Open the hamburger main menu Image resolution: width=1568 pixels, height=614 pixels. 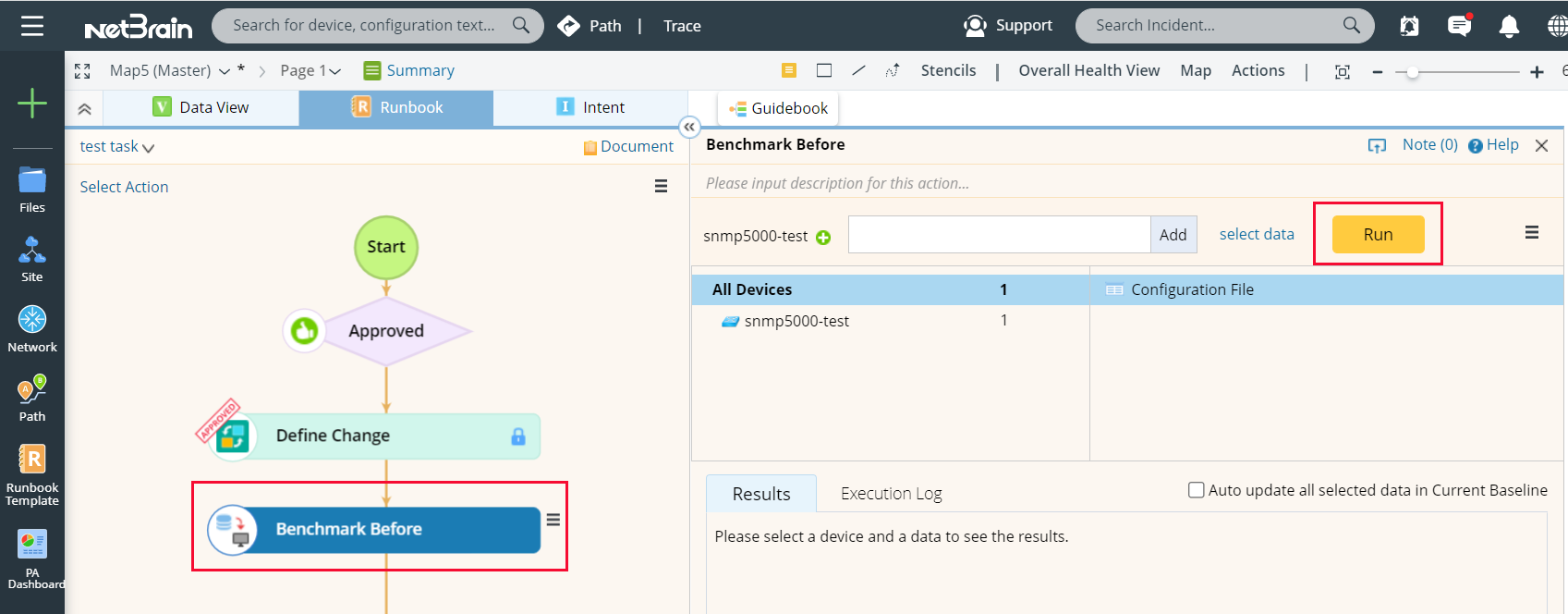pyautogui.click(x=32, y=26)
